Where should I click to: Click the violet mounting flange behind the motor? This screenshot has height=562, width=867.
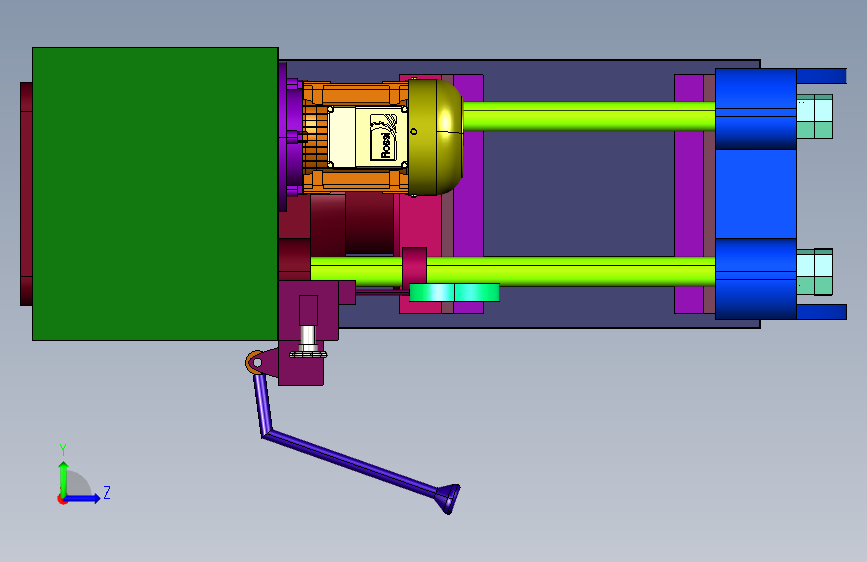pos(291,137)
